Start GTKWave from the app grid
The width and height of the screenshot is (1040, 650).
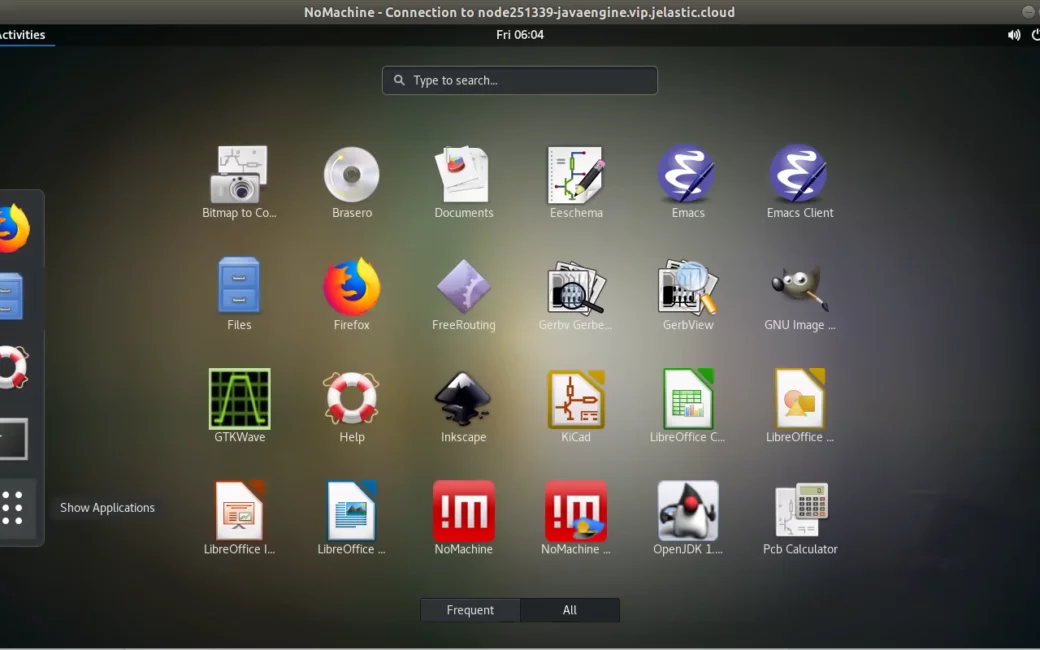(240, 399)
